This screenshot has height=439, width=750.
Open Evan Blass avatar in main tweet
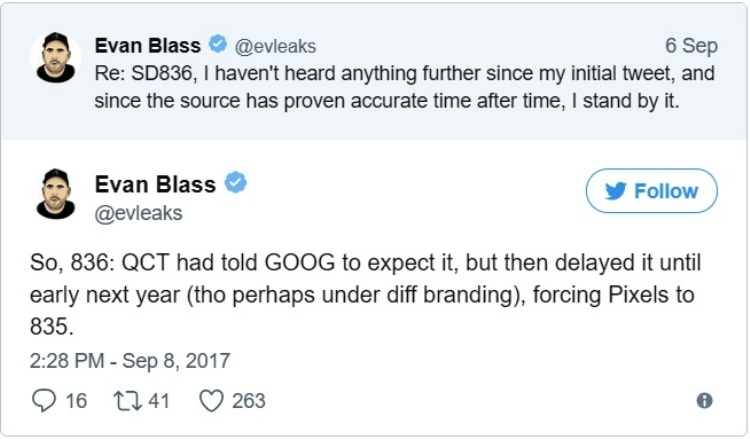click(x=55, y=194)
